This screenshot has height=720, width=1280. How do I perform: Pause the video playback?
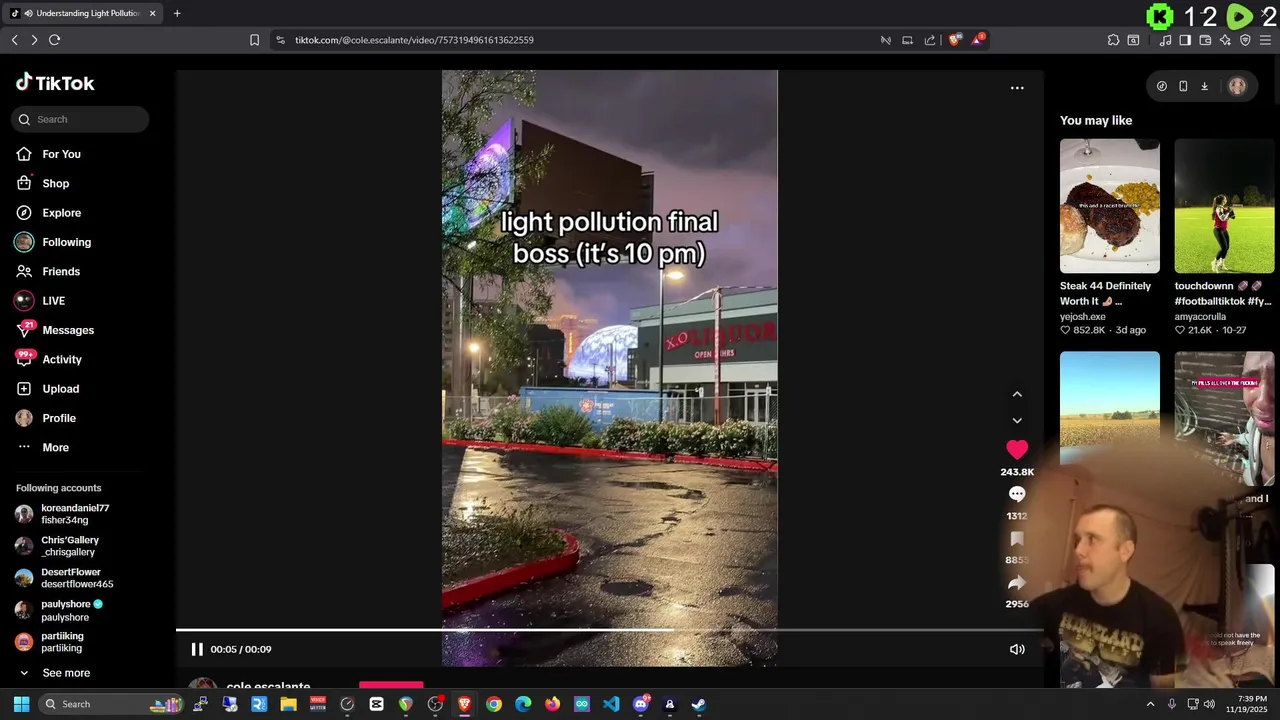(197, 649)
